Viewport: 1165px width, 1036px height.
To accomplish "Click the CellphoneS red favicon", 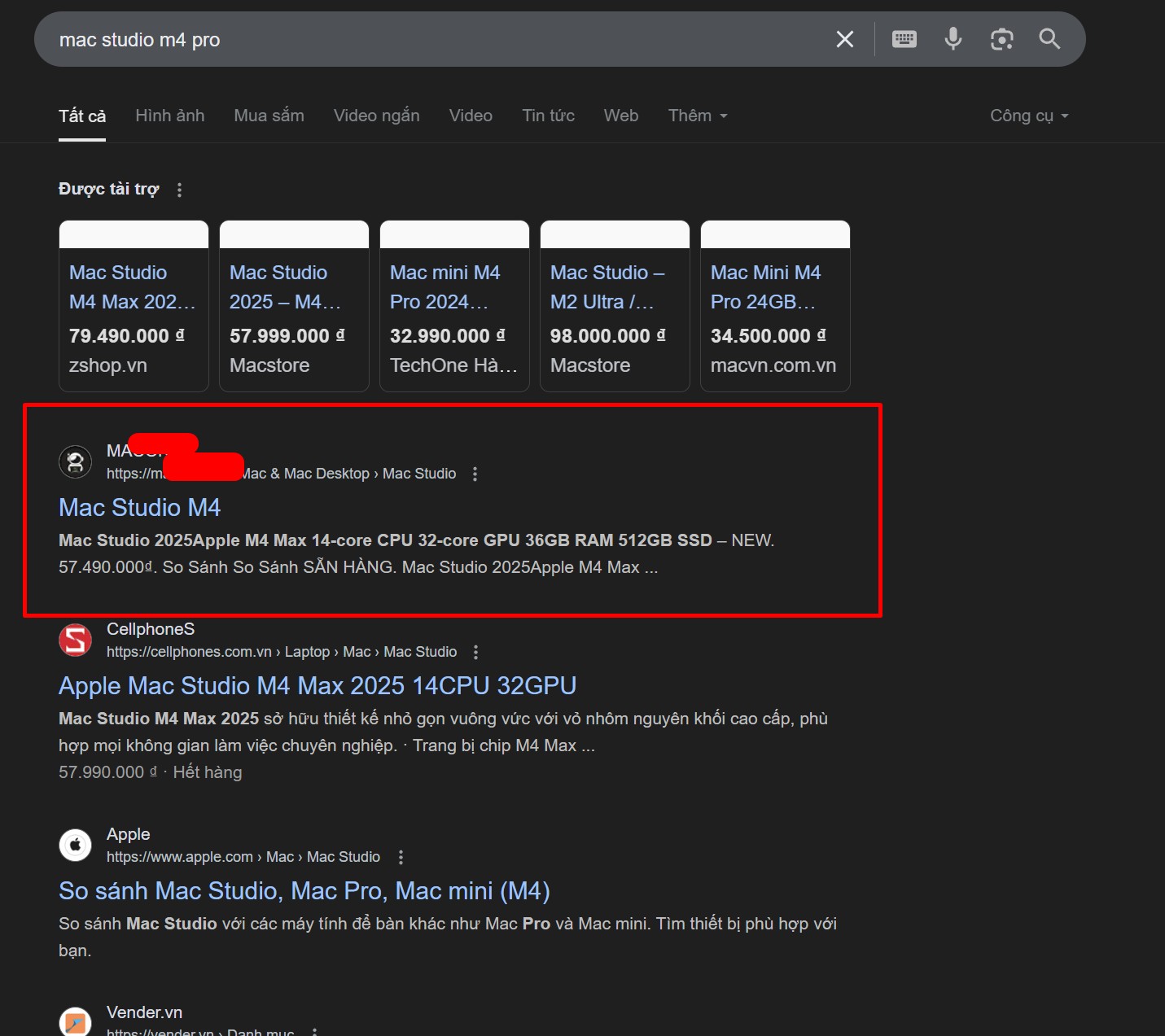I will click(76, 640).
